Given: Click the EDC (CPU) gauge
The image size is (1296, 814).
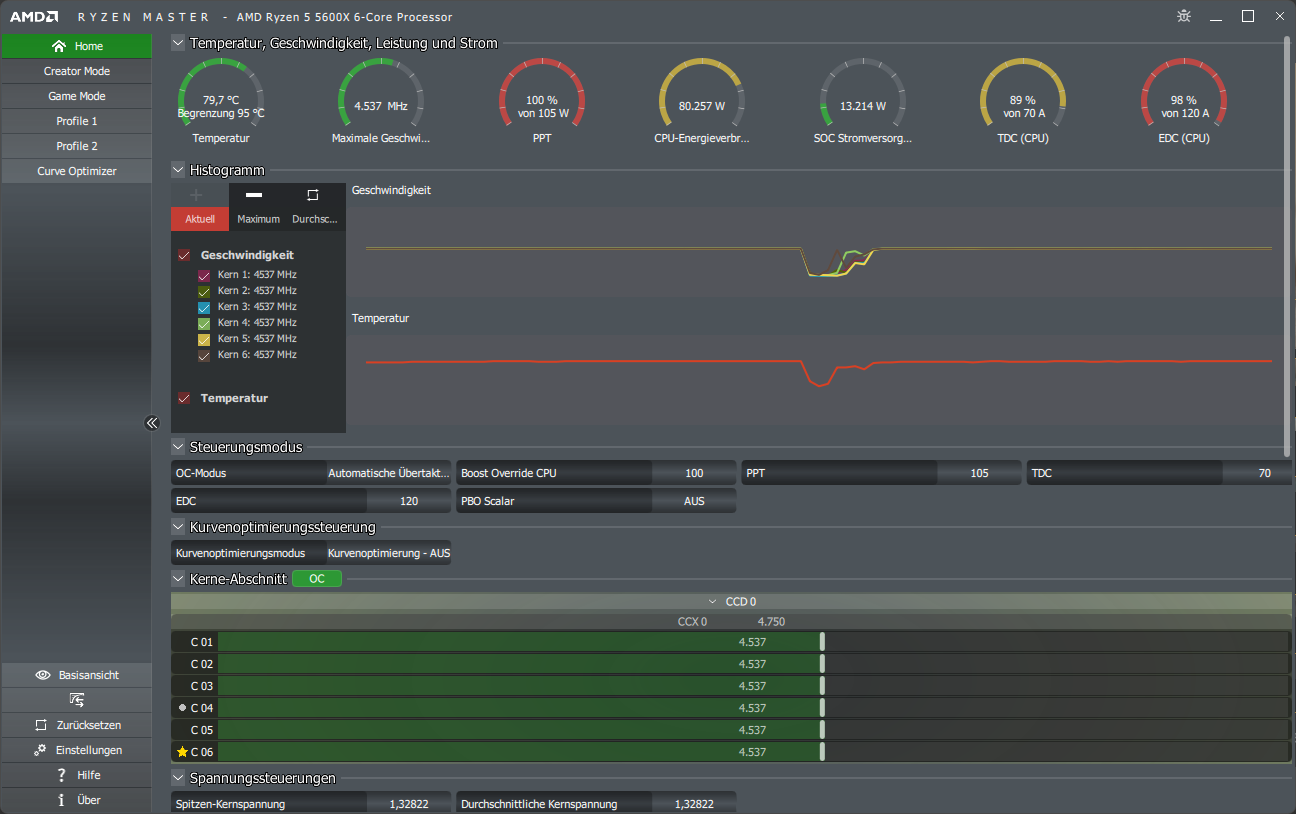Looking at the screenshot, I should tap(1183, 100).
